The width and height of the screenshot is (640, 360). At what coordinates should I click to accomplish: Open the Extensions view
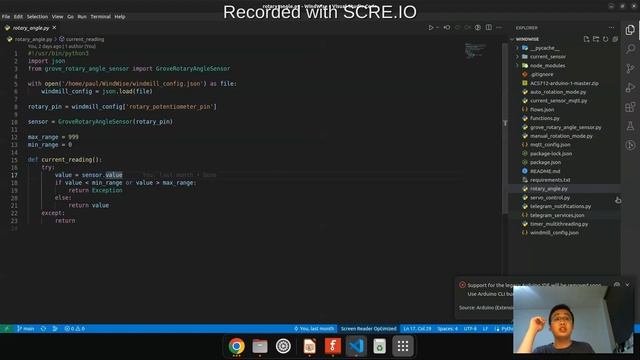tap(630, 107)
